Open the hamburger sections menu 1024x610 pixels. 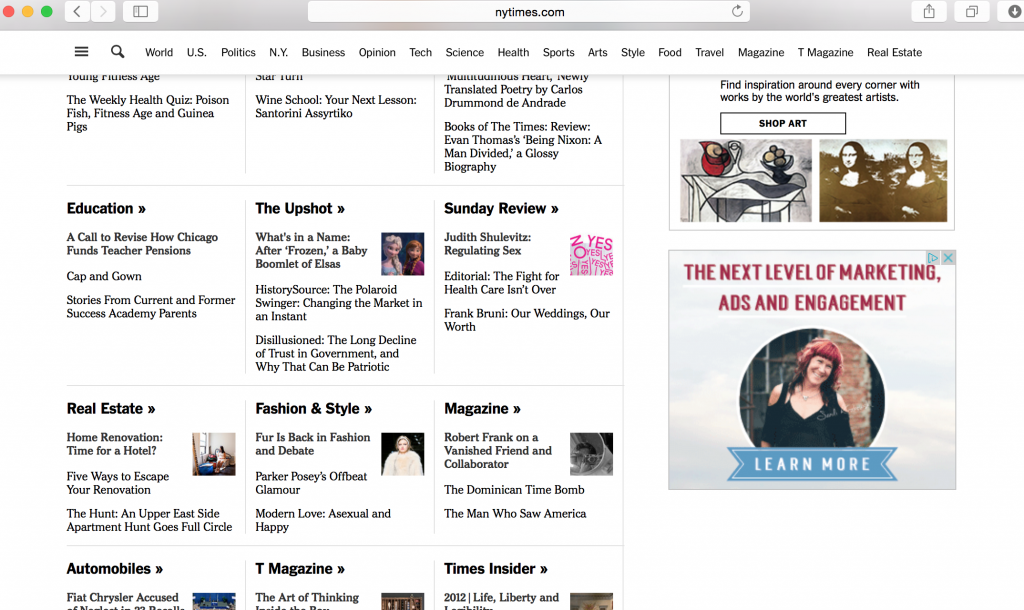coord(82,52)
